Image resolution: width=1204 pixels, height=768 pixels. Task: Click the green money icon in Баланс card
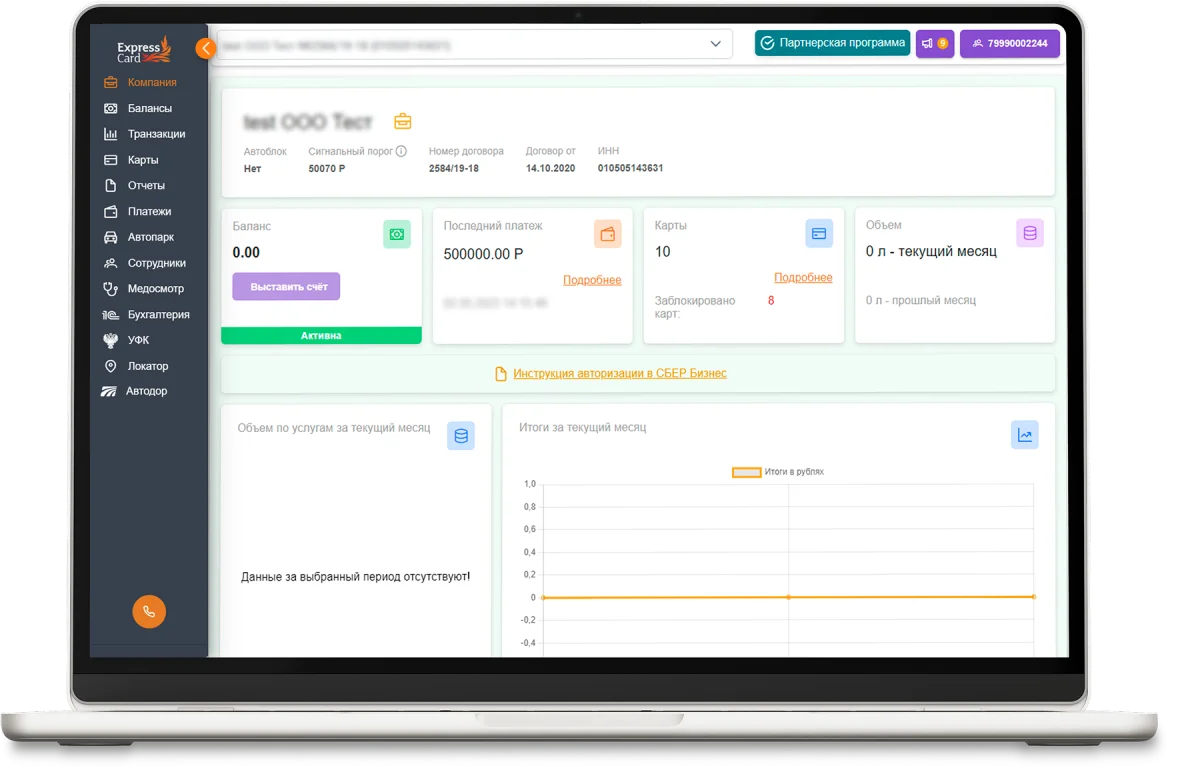click(x=396, y=234)
